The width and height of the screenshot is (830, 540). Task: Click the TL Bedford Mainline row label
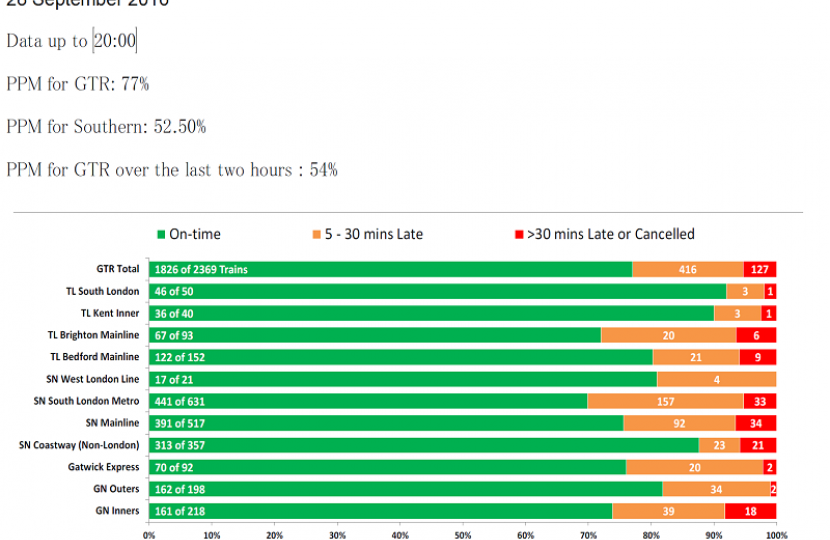(x=94, y=357)
